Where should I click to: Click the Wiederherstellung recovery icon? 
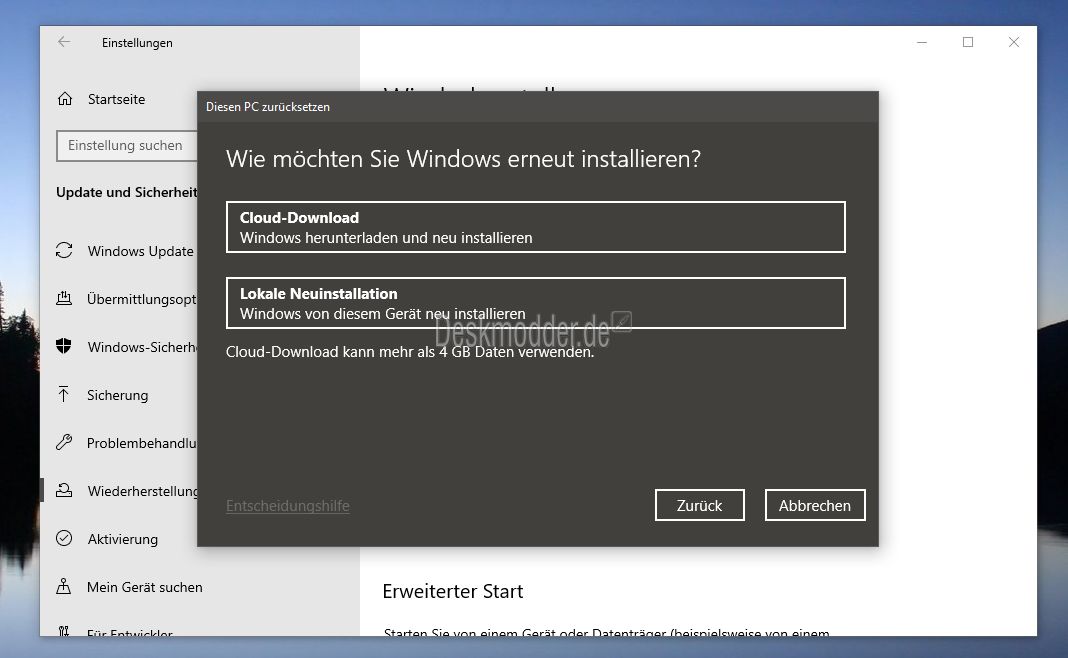[64, 490]
